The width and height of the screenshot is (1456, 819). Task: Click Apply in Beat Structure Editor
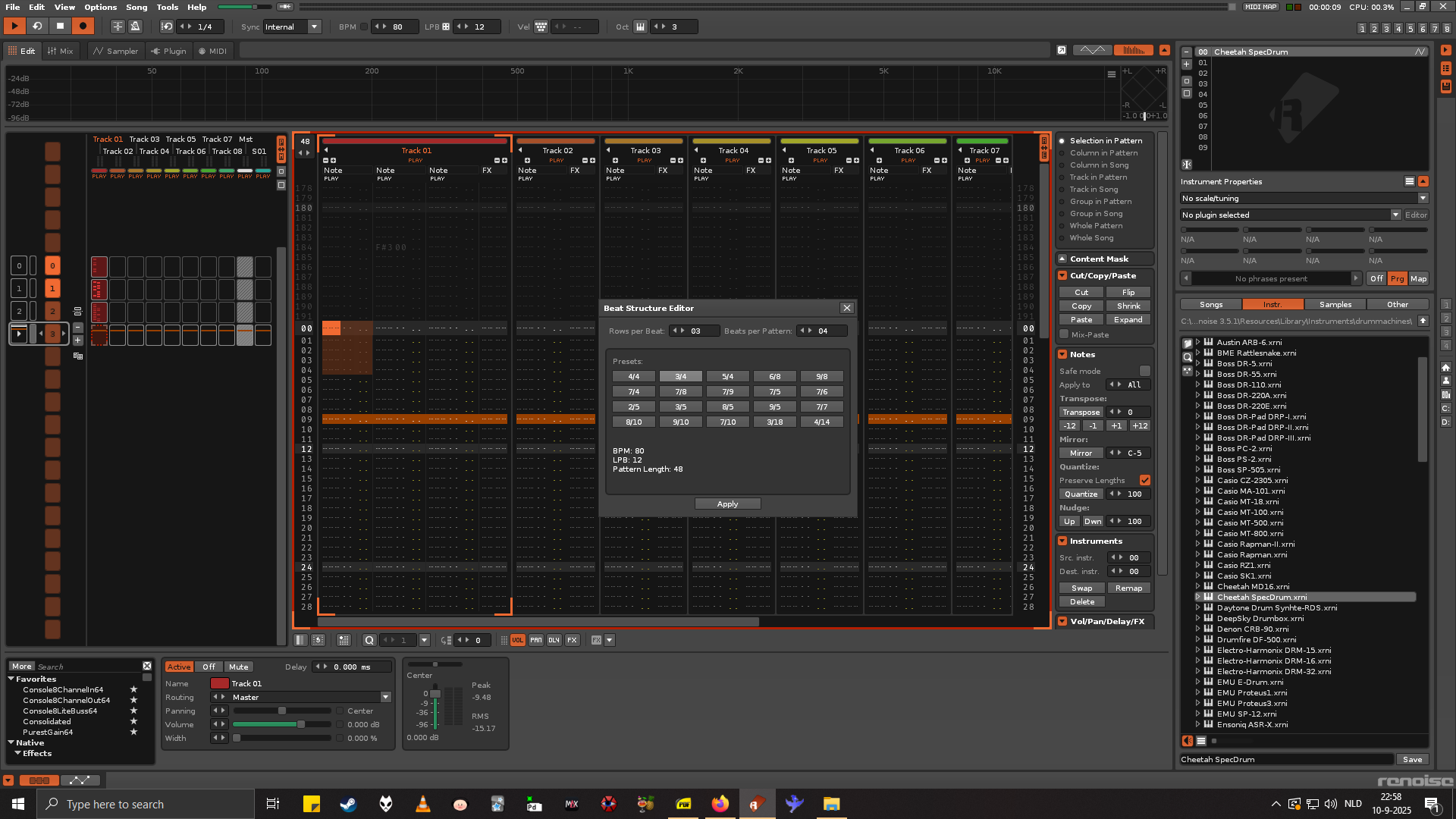pos(727,504)
